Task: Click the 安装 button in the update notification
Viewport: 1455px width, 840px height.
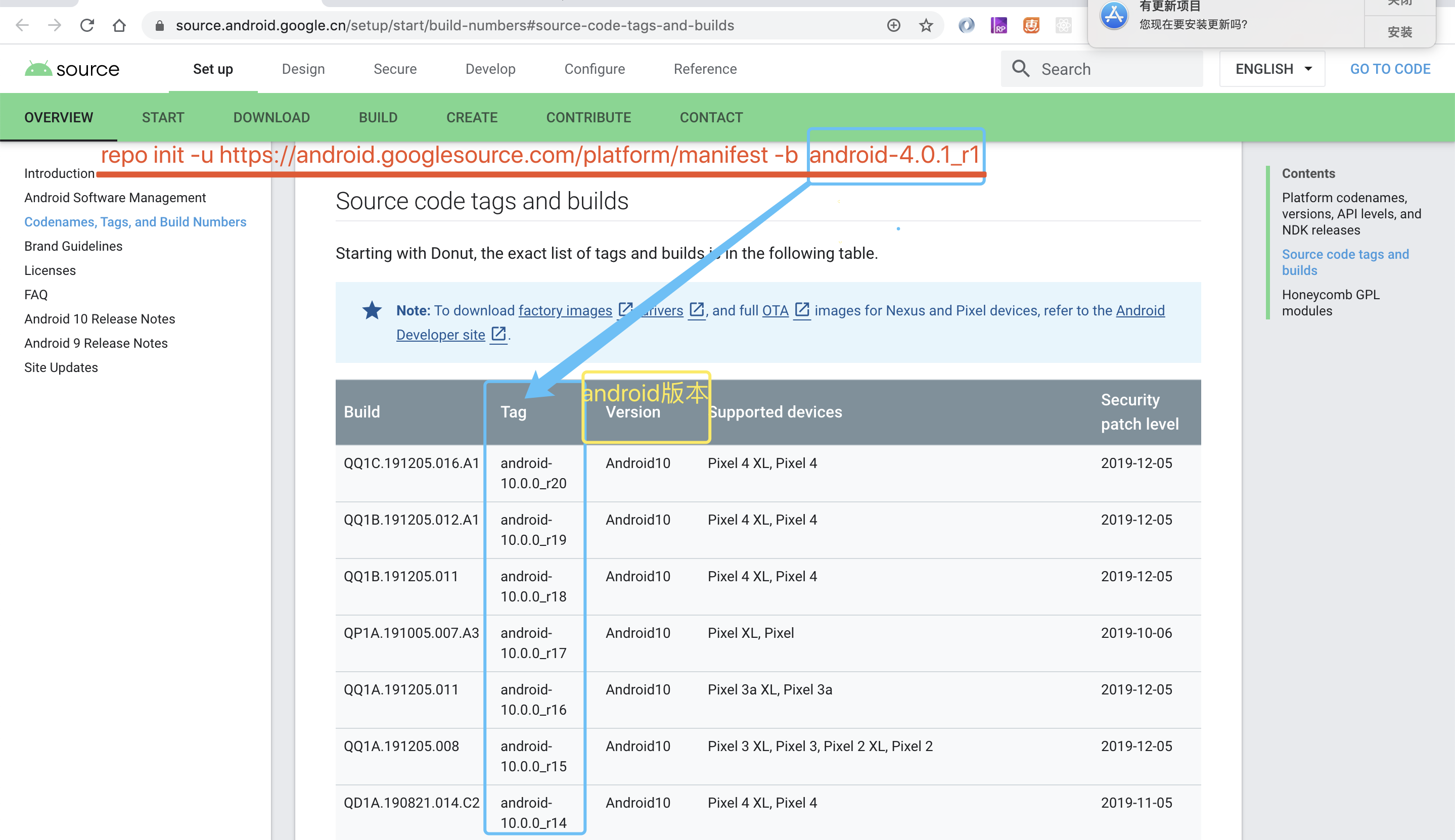Action: point(1399,32)
